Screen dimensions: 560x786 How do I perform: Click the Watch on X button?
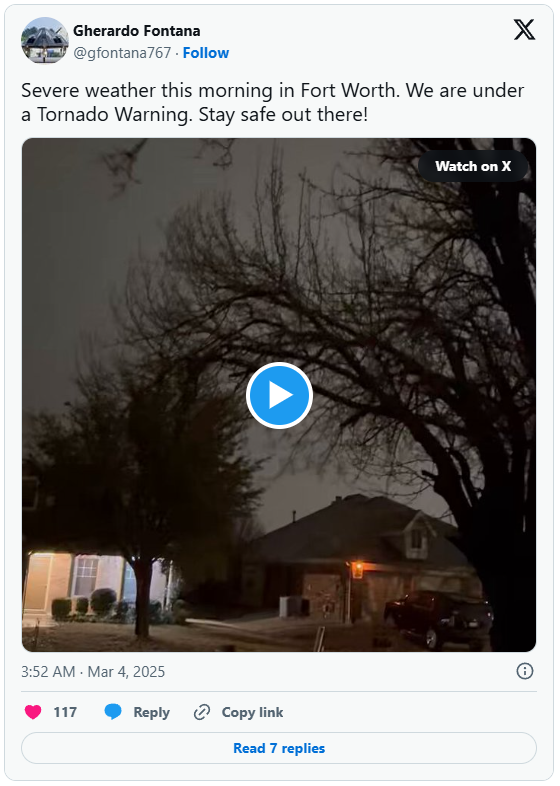(473, 166)
